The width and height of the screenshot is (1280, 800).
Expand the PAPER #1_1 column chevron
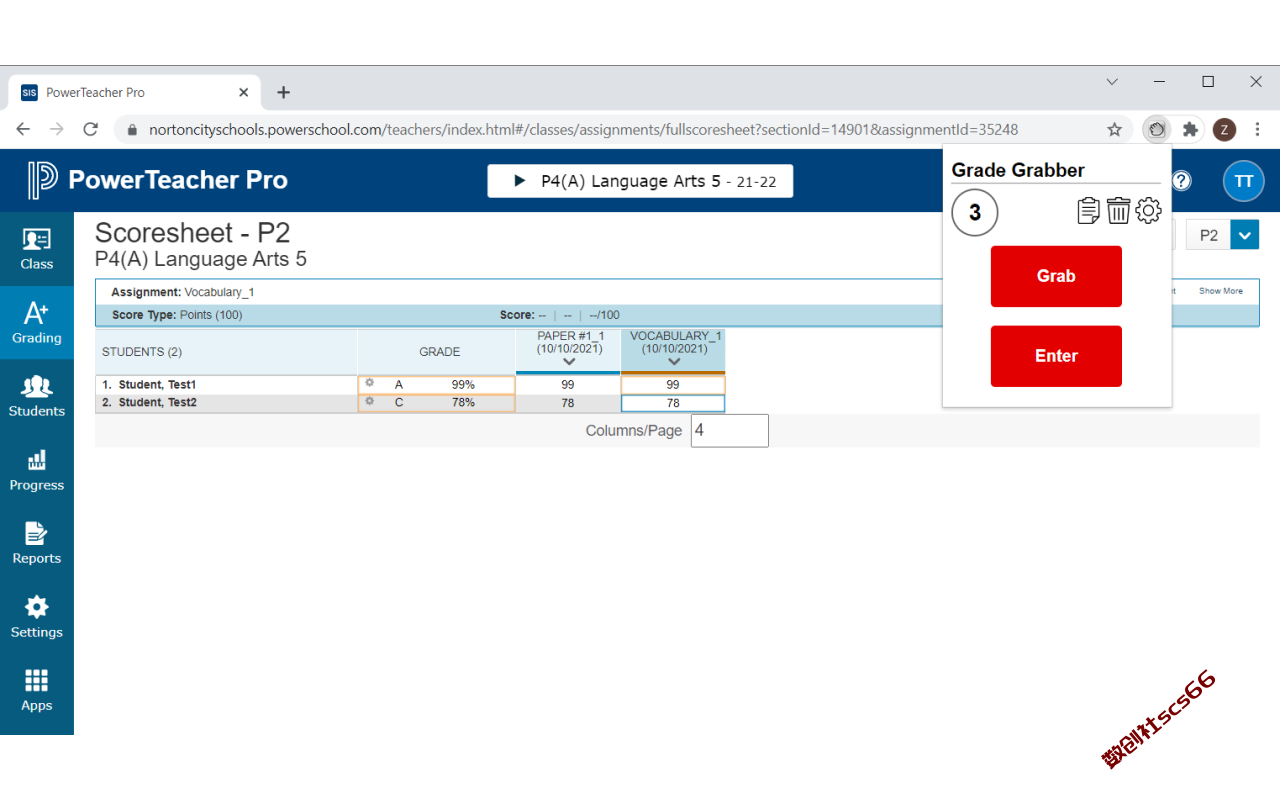tap(569, 362)
